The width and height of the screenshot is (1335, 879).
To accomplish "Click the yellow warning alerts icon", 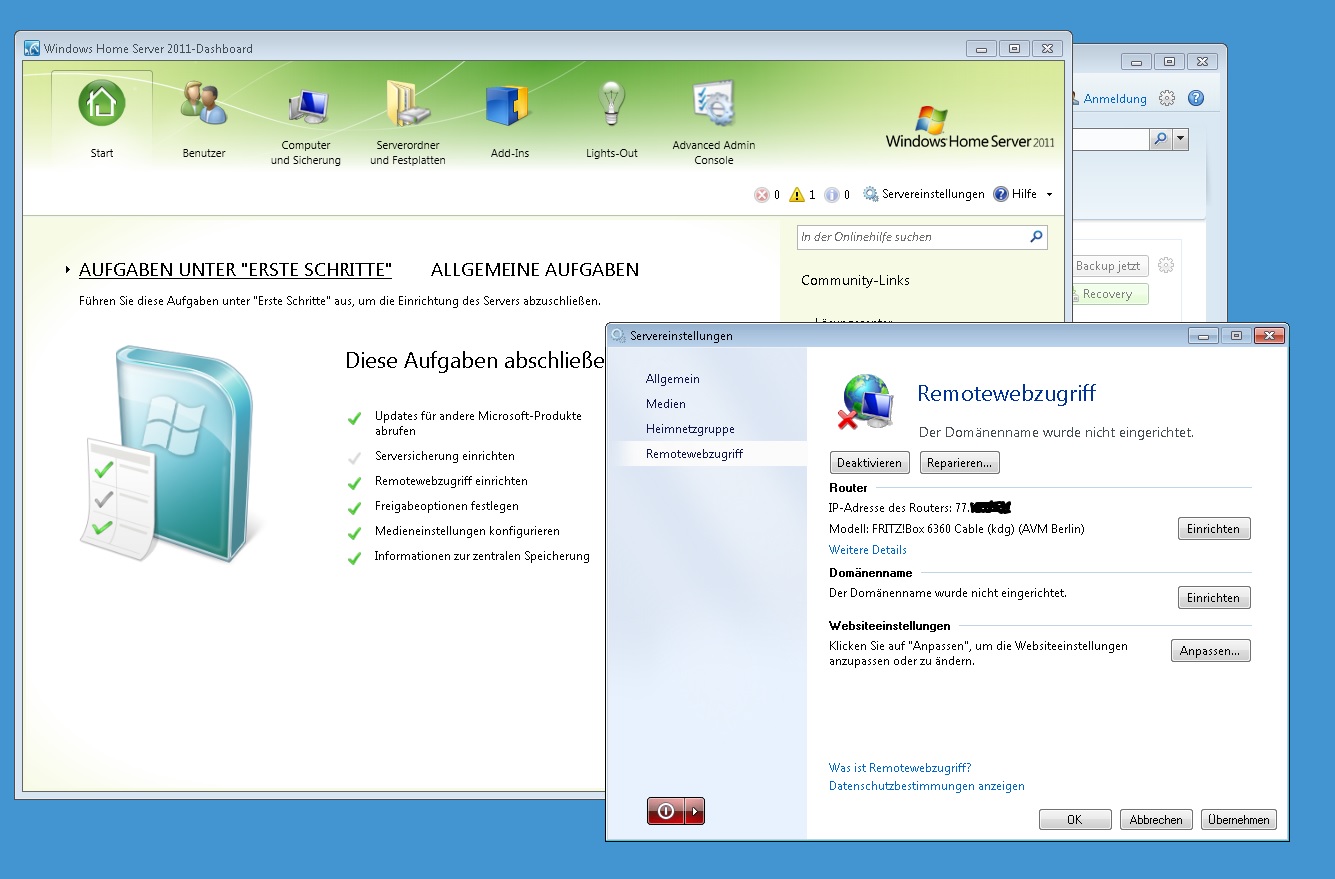I will (797, 195).
